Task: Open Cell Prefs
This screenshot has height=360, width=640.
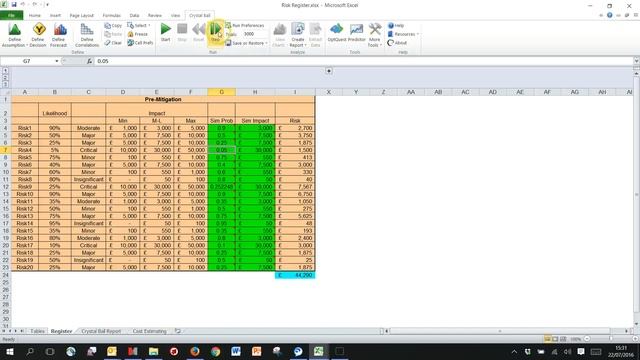Action: click(140, 42)
